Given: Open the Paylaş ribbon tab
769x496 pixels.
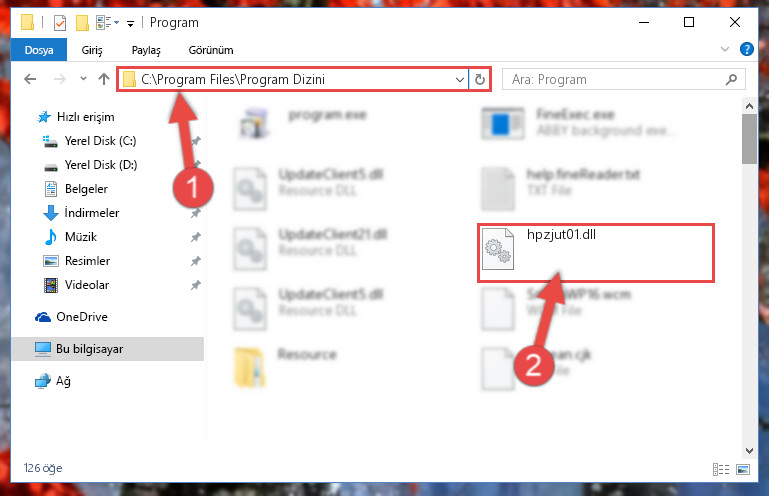Looking at the screenshot, I should tap(146, 50).
